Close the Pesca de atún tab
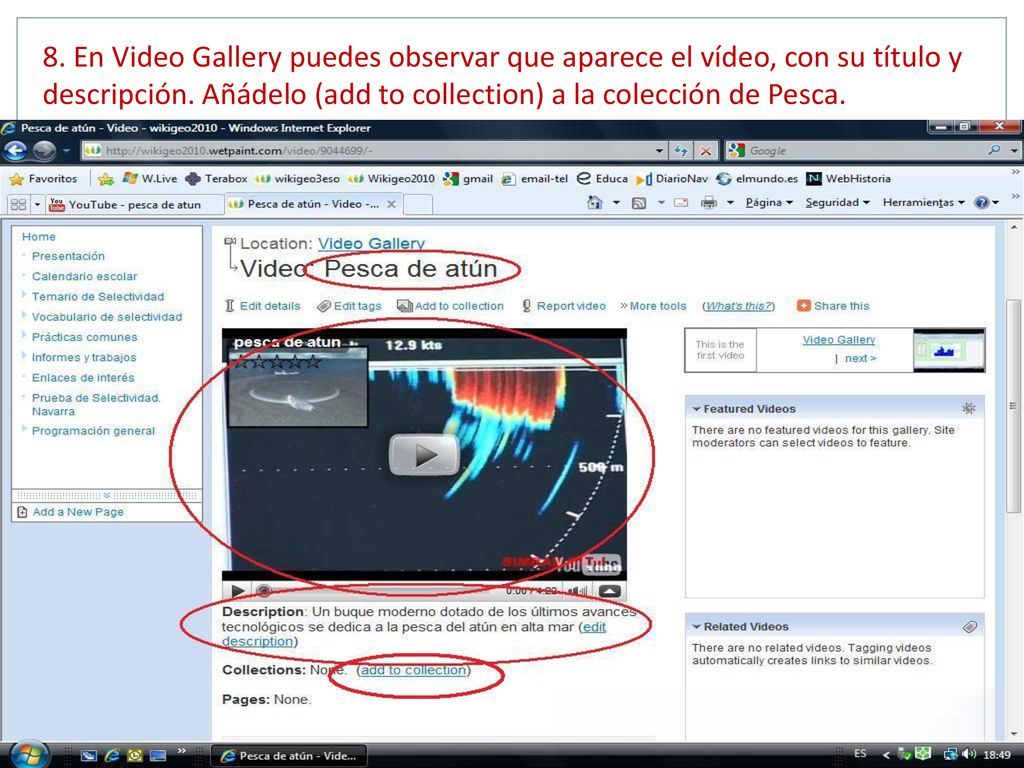The height and width of the screenshot is (768, 1024). (391, 204)
